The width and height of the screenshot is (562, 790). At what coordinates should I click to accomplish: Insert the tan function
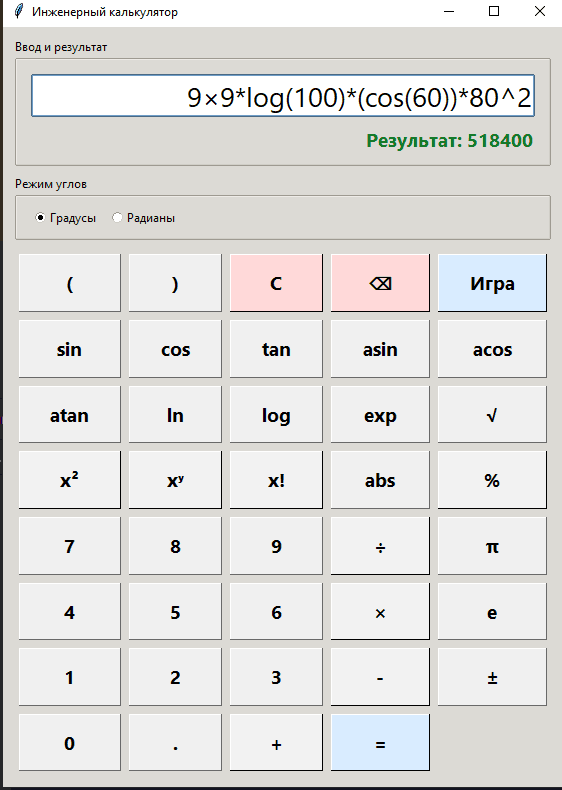[276, 349]
